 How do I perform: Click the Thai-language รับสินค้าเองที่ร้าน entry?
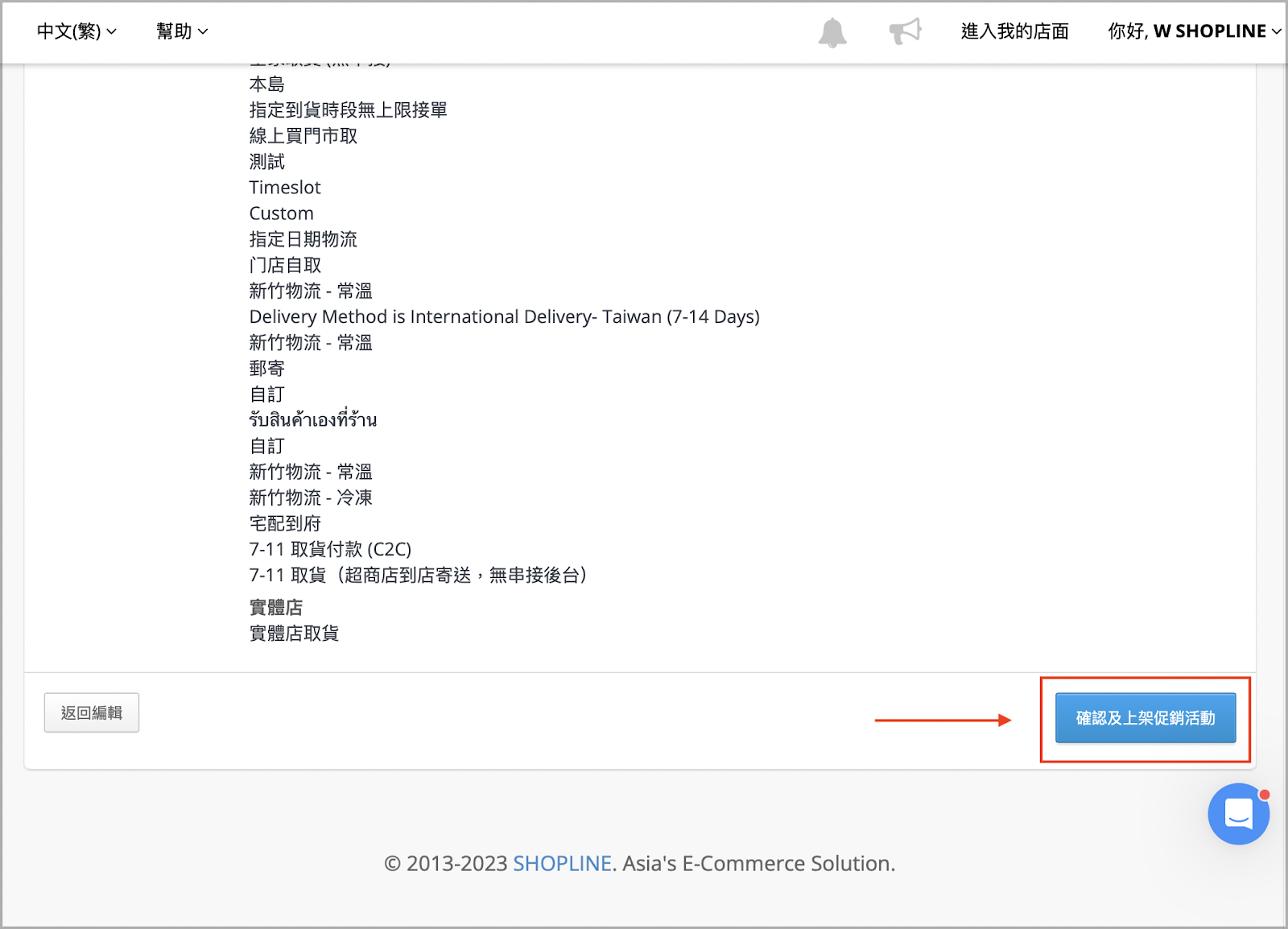click(x=313, y=419)
